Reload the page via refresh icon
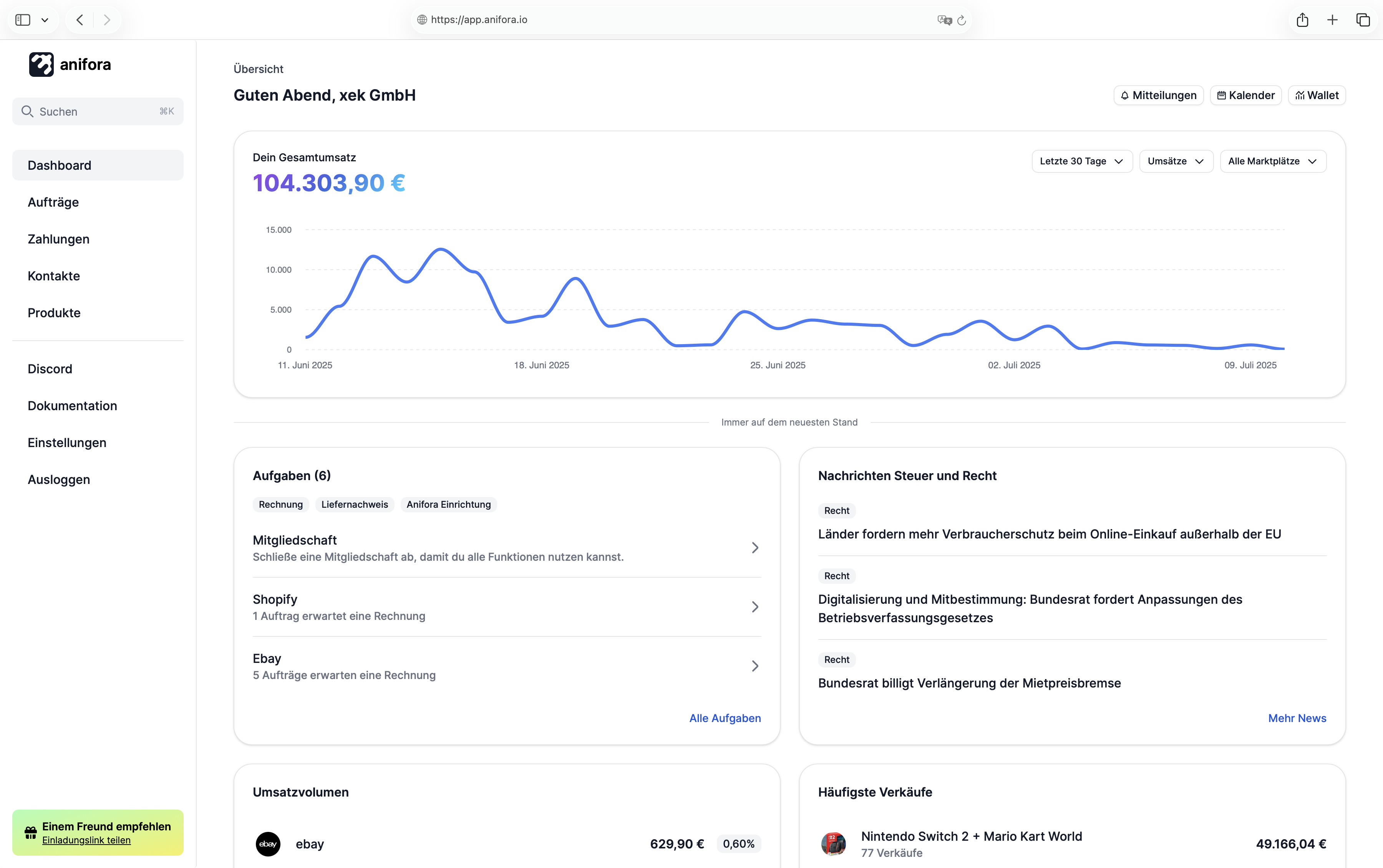Screen dimensions: 1383x868 (962, 20)
